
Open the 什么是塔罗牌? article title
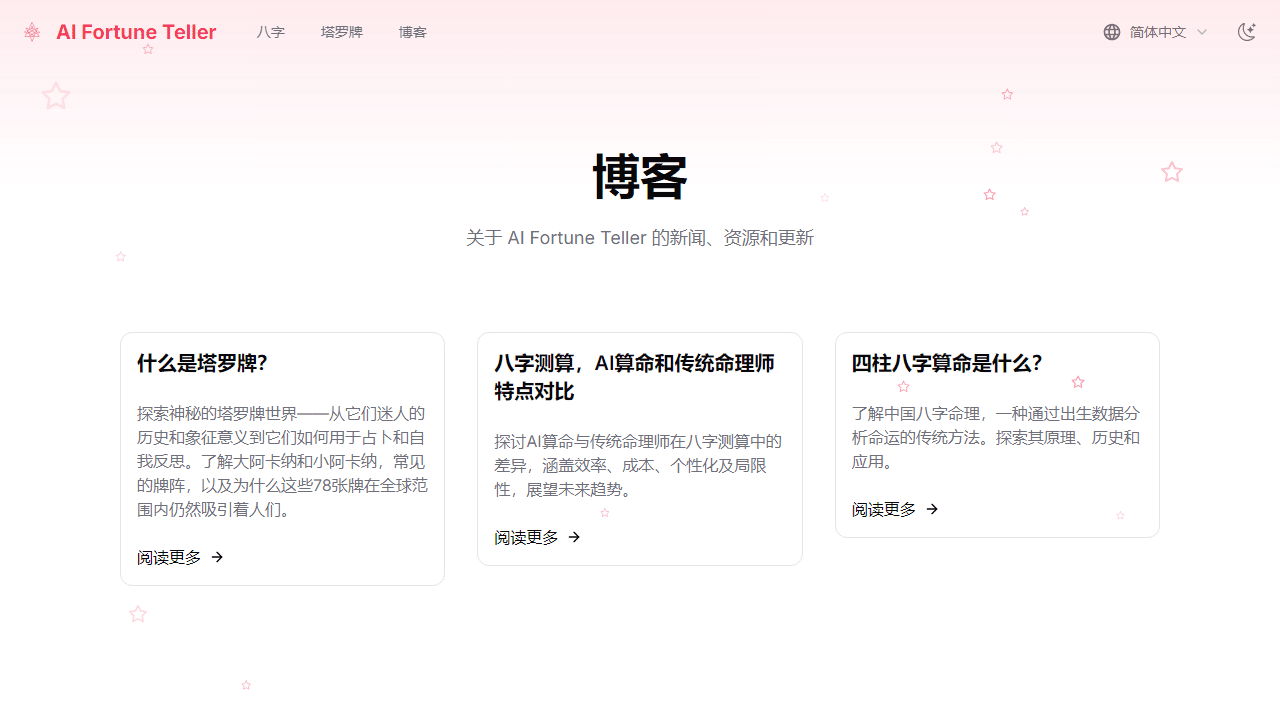tap(202, 363)
